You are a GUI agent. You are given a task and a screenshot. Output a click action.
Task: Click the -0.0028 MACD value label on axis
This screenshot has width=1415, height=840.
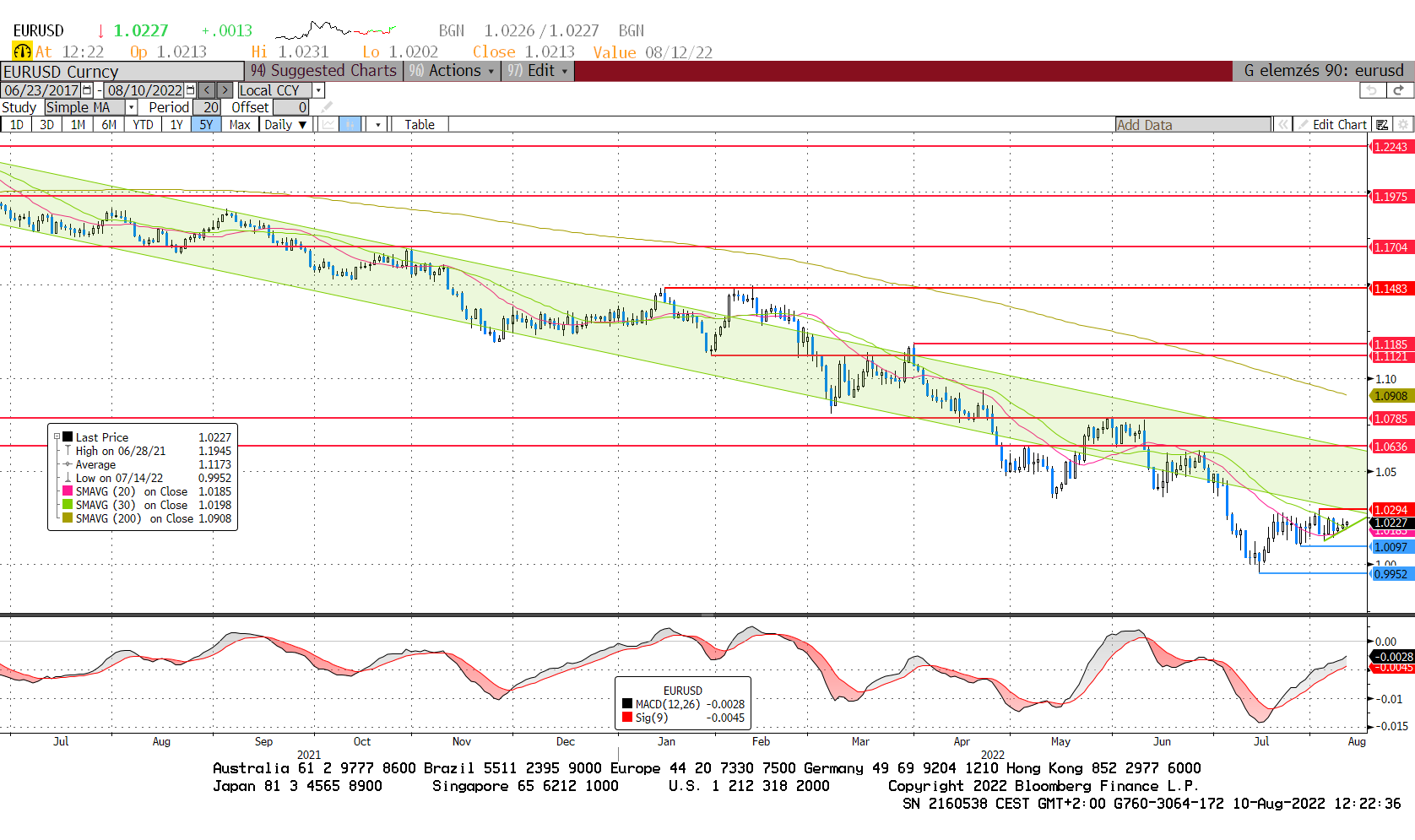1393,657
